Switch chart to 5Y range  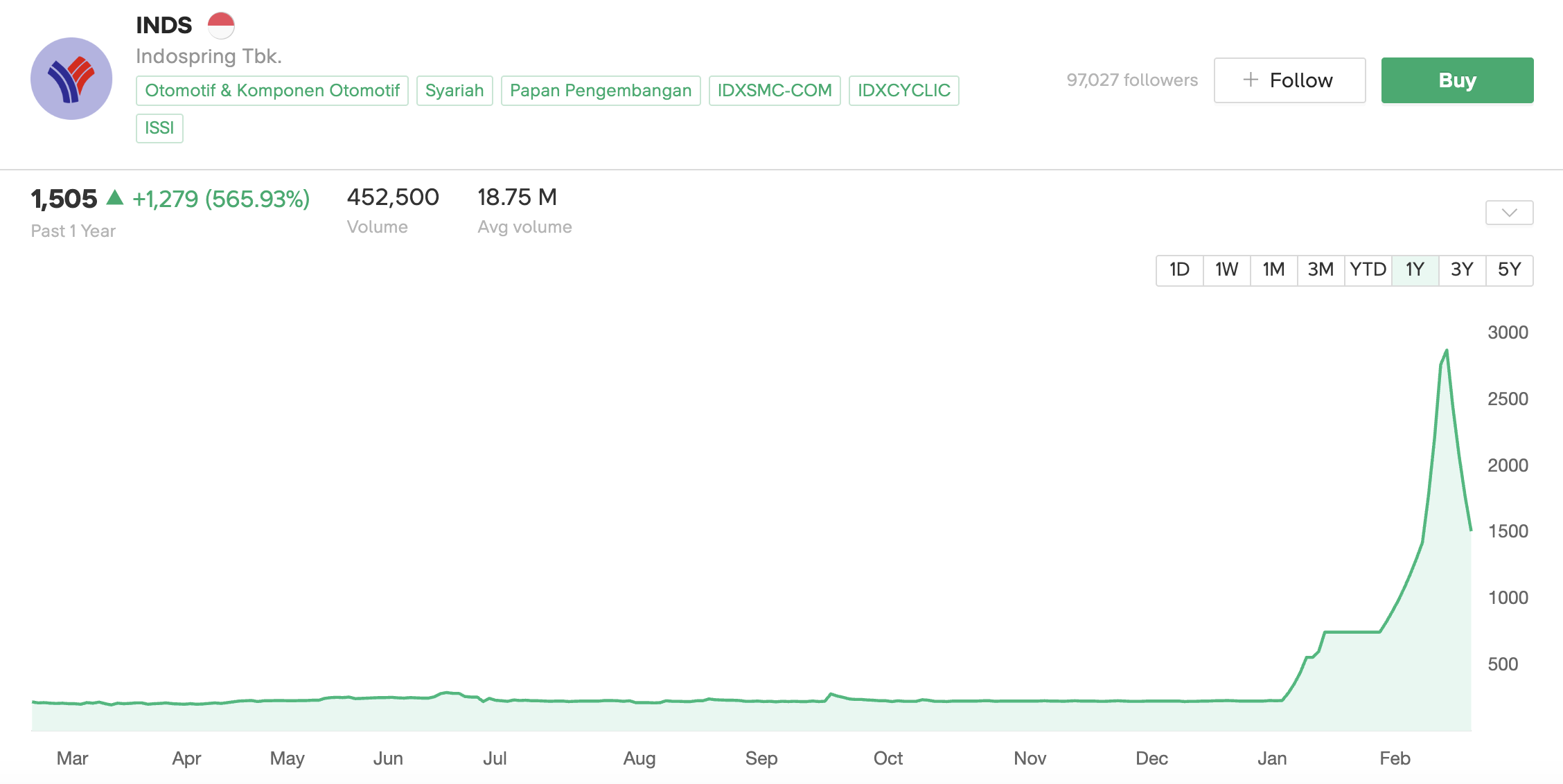click(1509, 269)
